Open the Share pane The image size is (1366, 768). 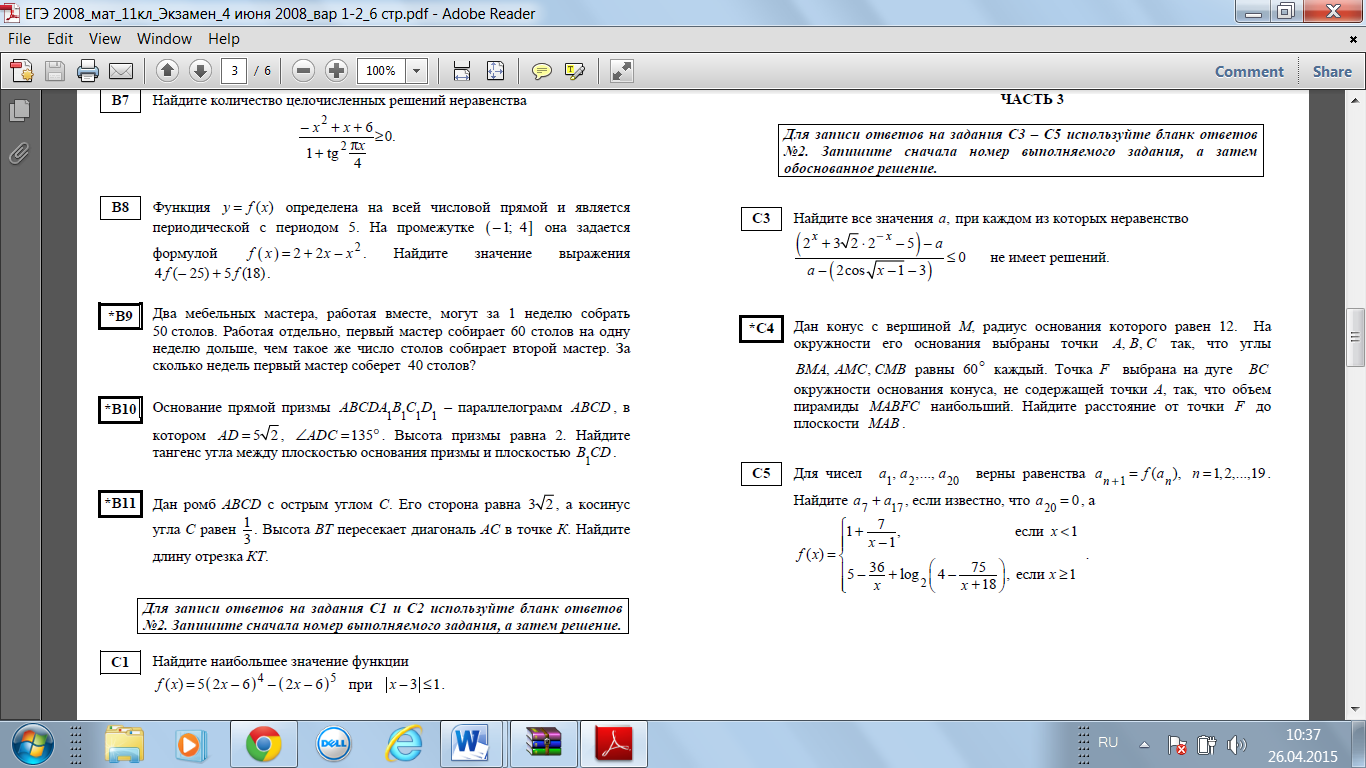(1332, 71)
